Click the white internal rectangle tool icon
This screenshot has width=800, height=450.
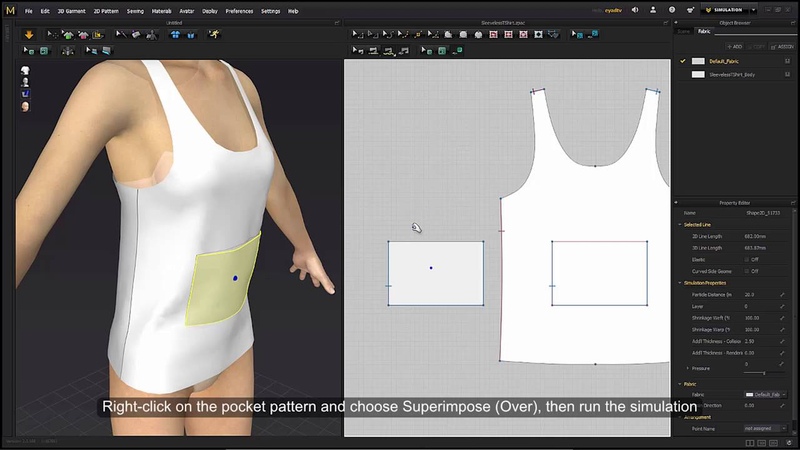[x=538, y=35]
